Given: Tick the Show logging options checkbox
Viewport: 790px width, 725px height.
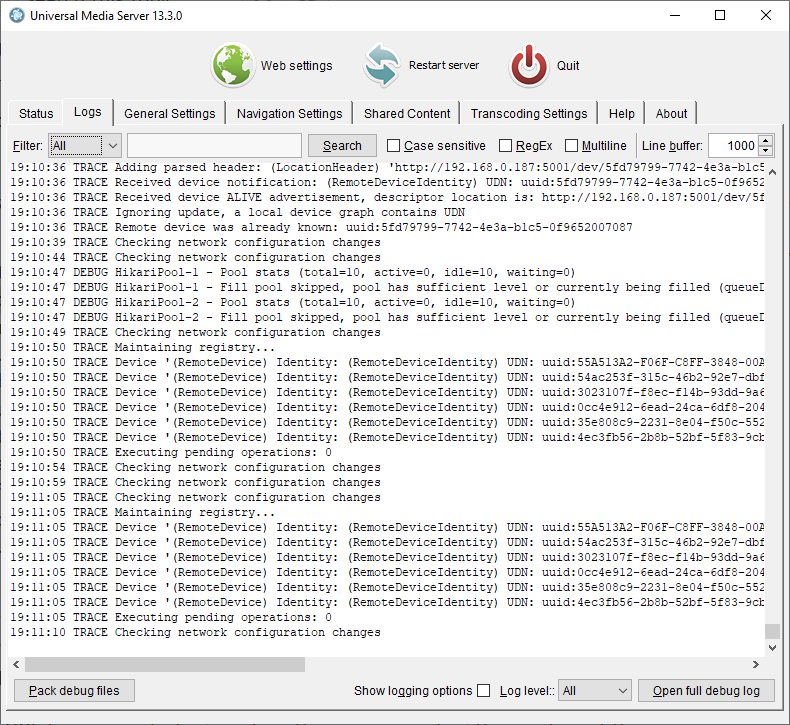Looking at the screenshot, I should click(x=484, y=690).
